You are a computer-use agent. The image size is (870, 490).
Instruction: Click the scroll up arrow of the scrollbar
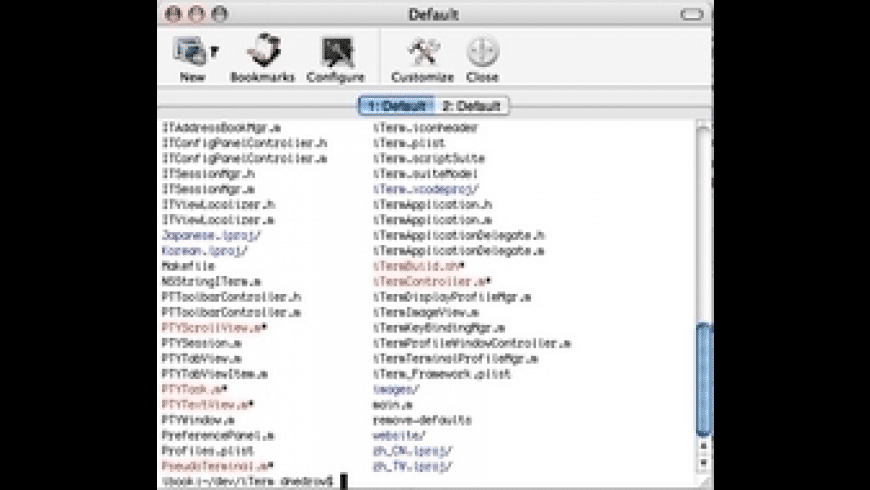tap(704, 446)
